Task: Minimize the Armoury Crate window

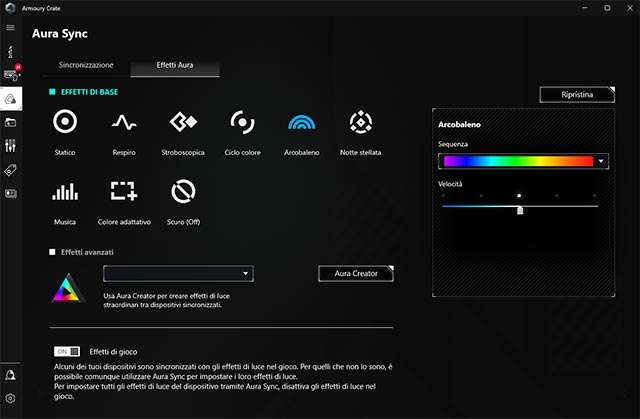Action: 585,8
